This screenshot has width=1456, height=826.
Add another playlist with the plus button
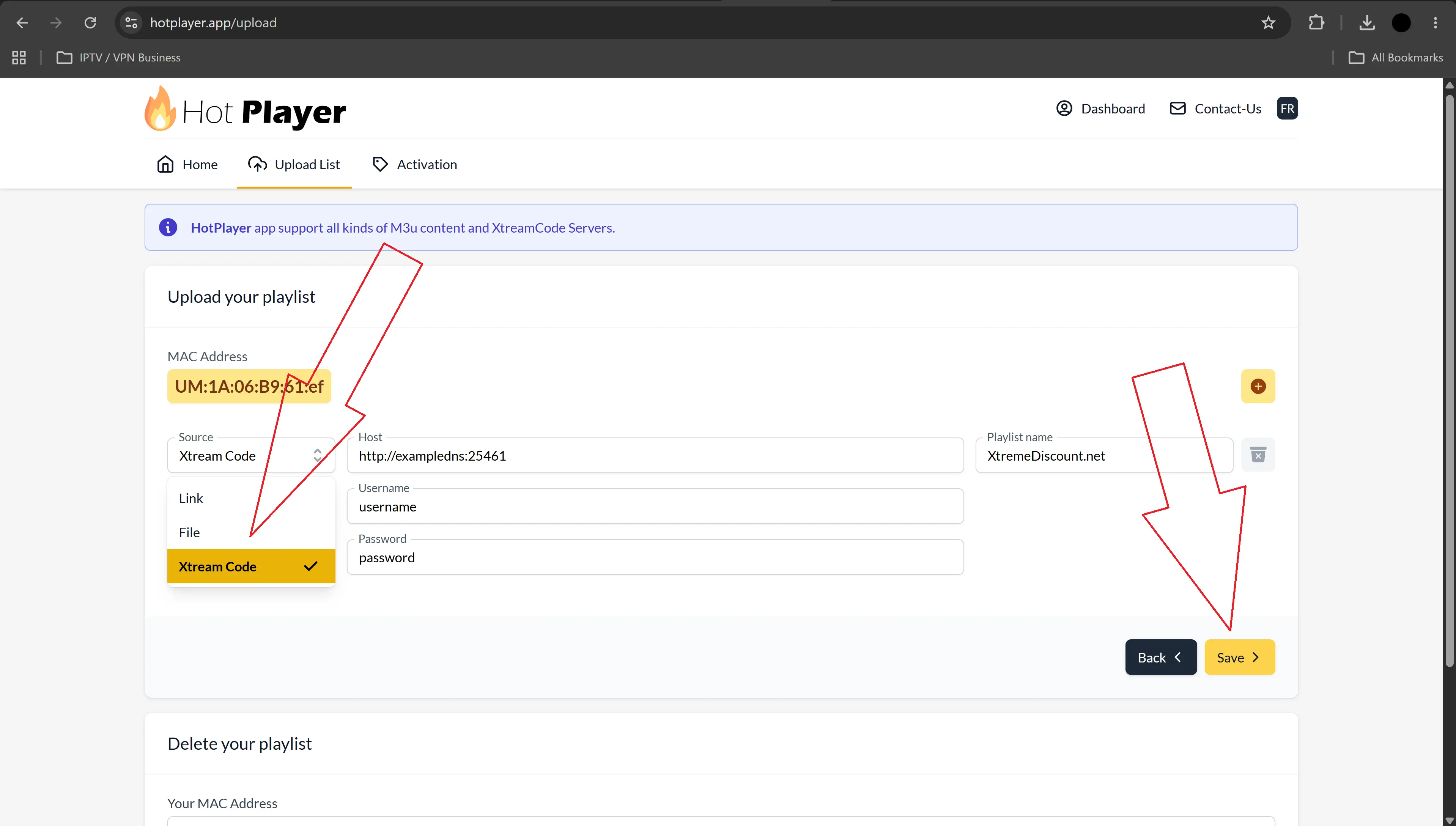[1258, 386]
